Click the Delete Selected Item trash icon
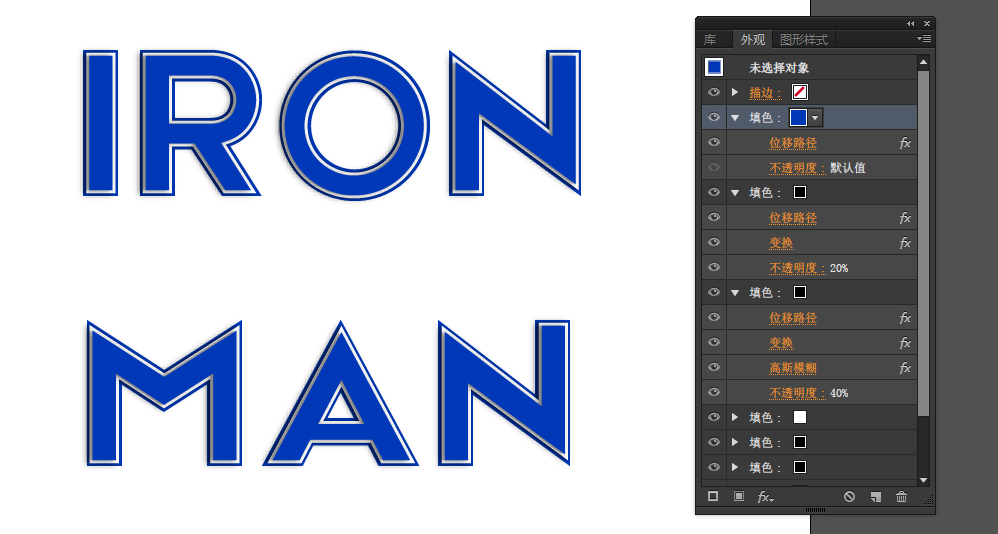 point(901,496)
